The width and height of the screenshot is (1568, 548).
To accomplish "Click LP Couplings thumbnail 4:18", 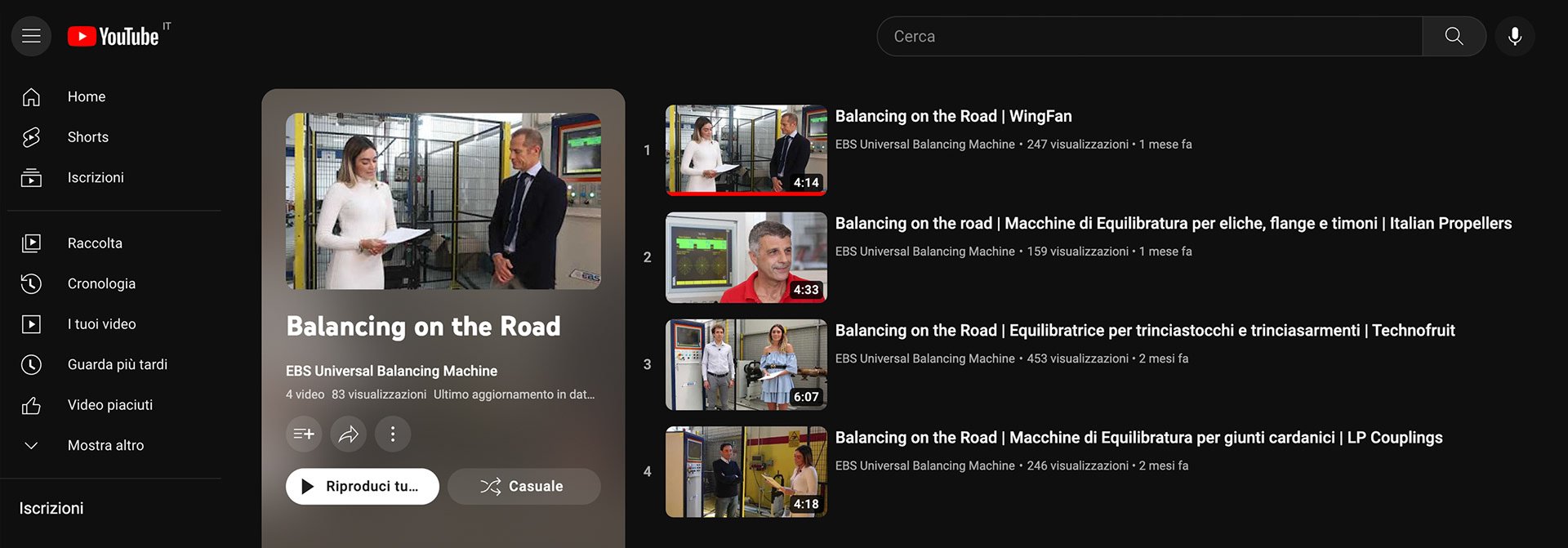I will pos(746,471).
